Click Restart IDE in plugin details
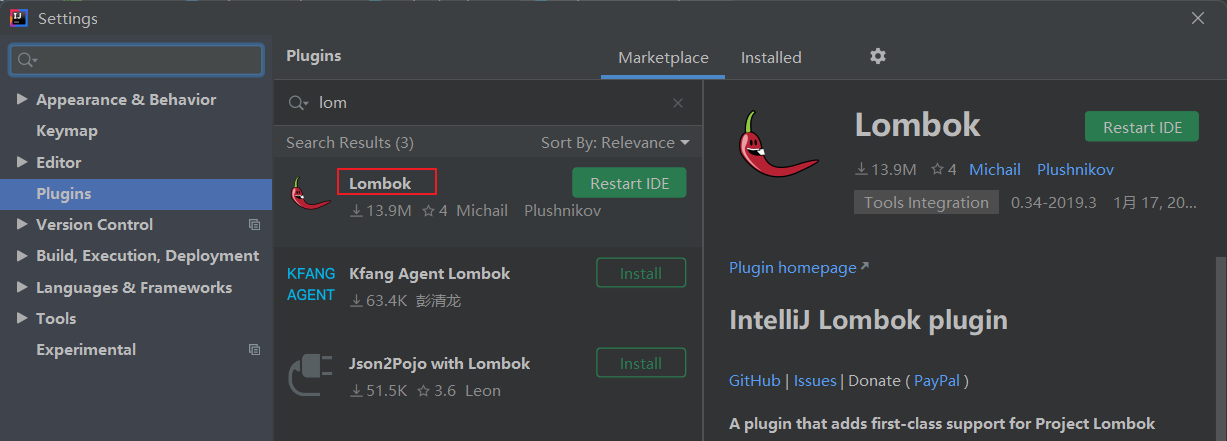 [1142, 127]
